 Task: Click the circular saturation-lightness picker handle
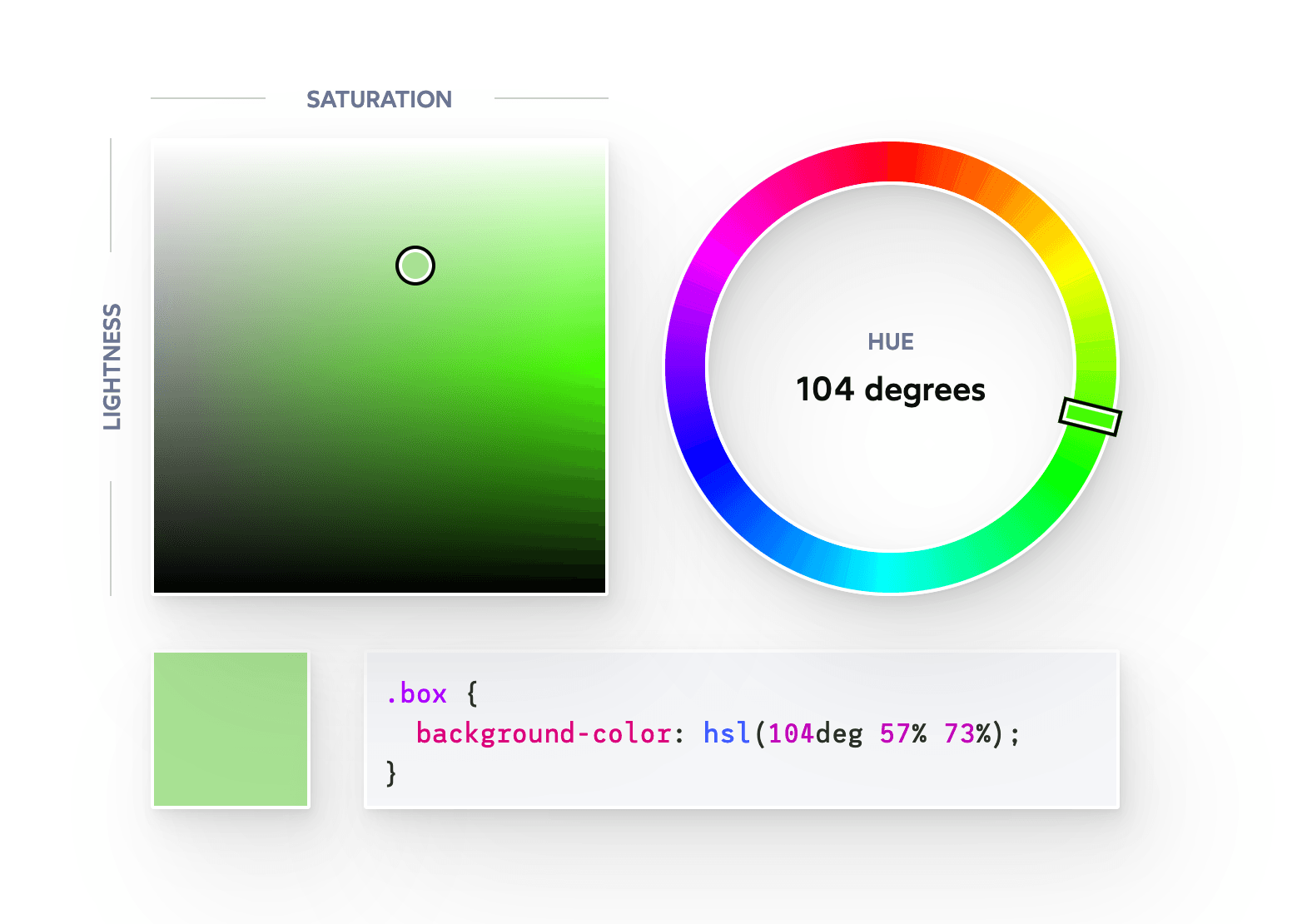point(415,266)
